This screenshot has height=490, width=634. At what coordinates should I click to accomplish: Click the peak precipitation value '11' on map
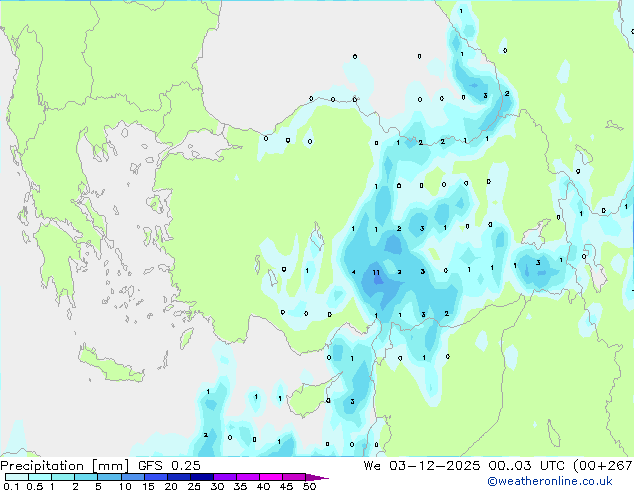[x=376, y=272]
